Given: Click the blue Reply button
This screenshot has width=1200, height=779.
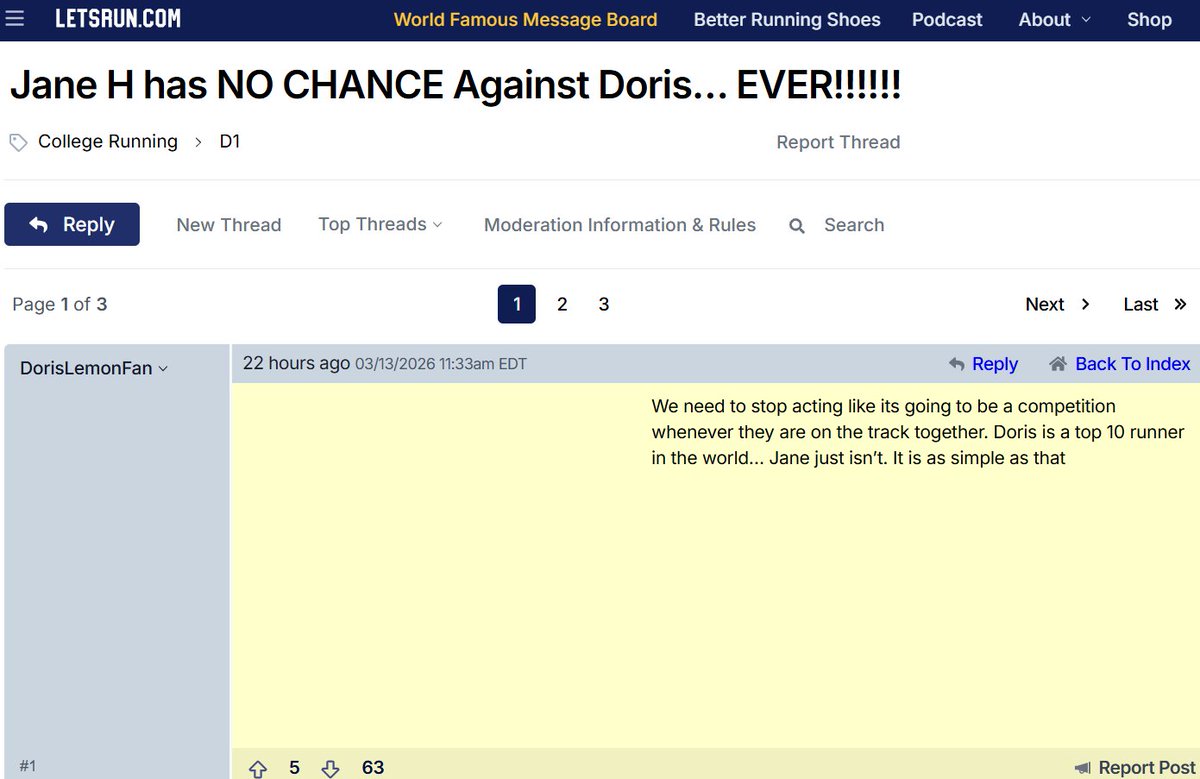Looking at the screenshot, I should 72,224.
